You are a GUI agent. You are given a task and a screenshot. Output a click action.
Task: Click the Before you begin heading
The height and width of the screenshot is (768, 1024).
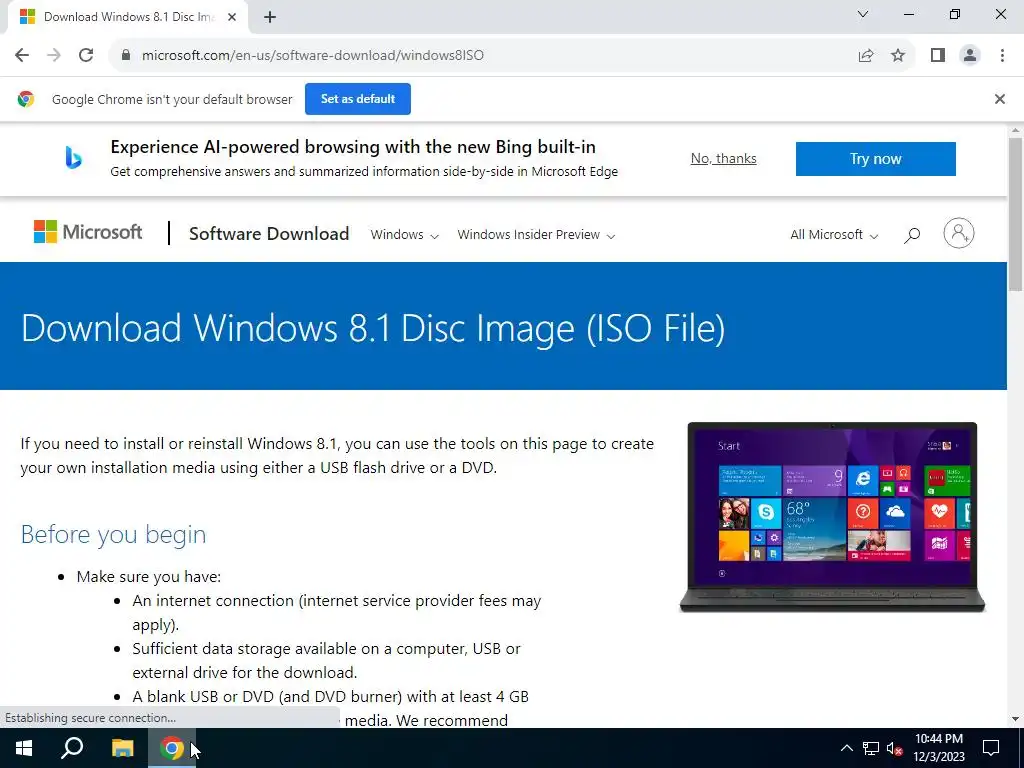114,534
